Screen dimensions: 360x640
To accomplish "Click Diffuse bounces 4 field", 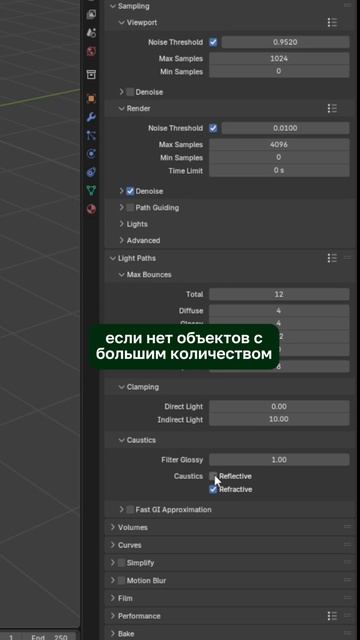I will coord(279,311).
